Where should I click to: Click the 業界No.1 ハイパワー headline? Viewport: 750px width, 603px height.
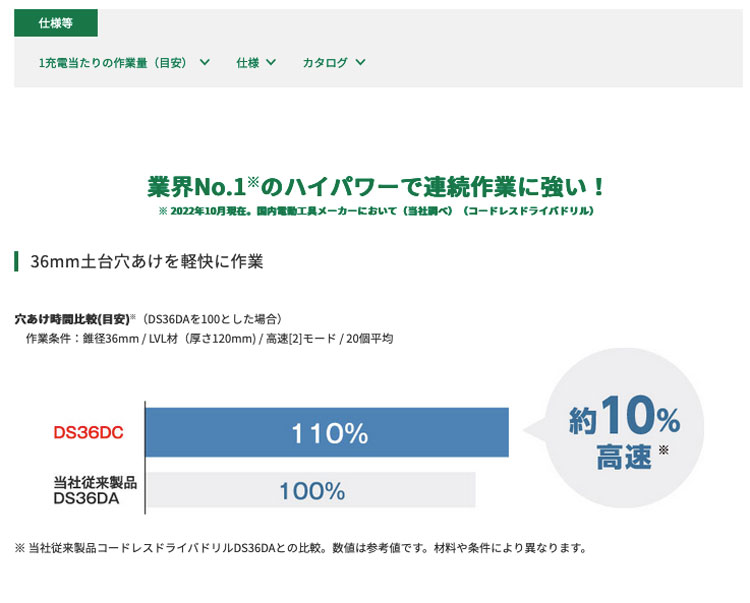(x=375, y=187)
